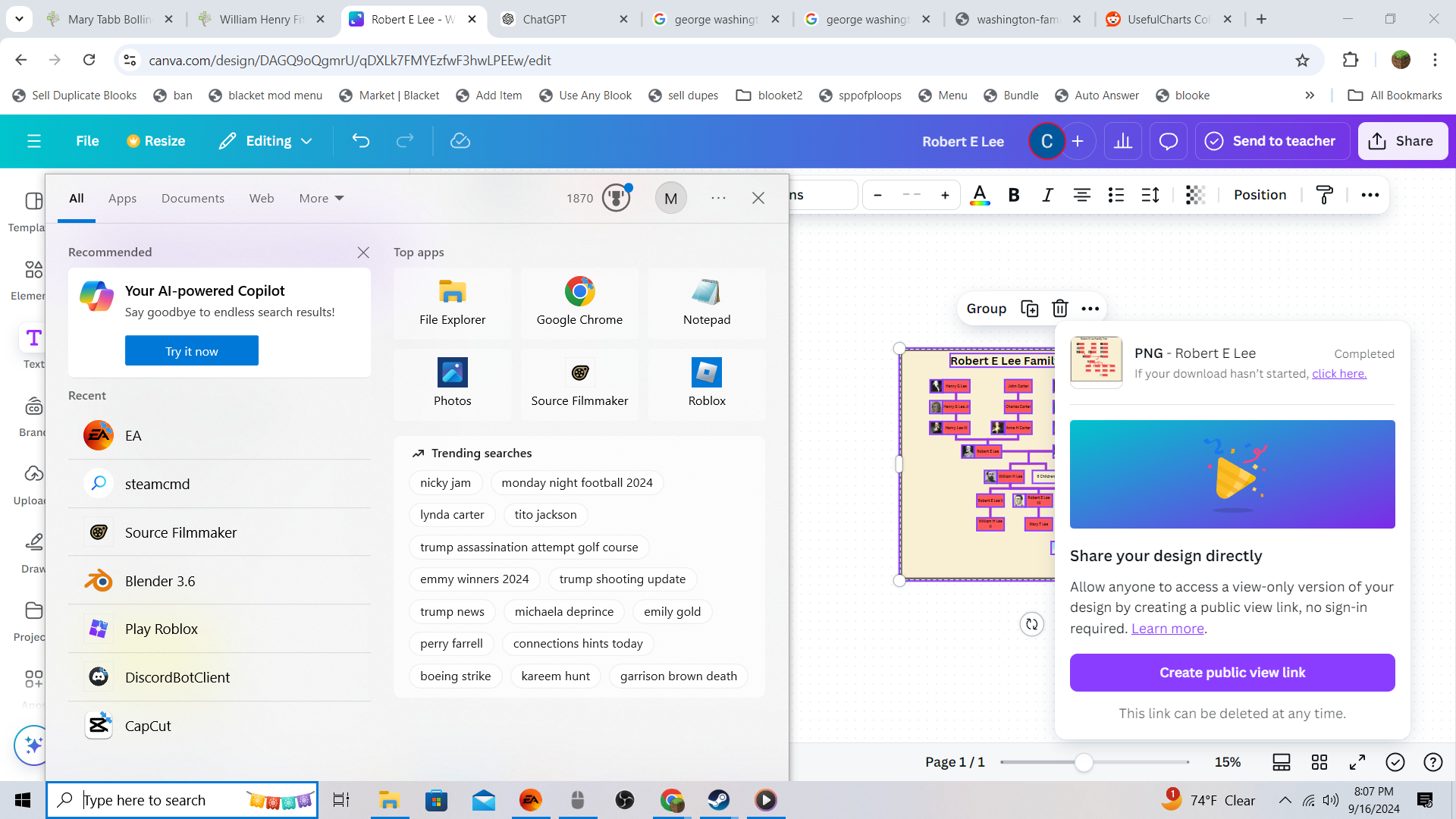Change text alignment

click(x=1082, y=195)
